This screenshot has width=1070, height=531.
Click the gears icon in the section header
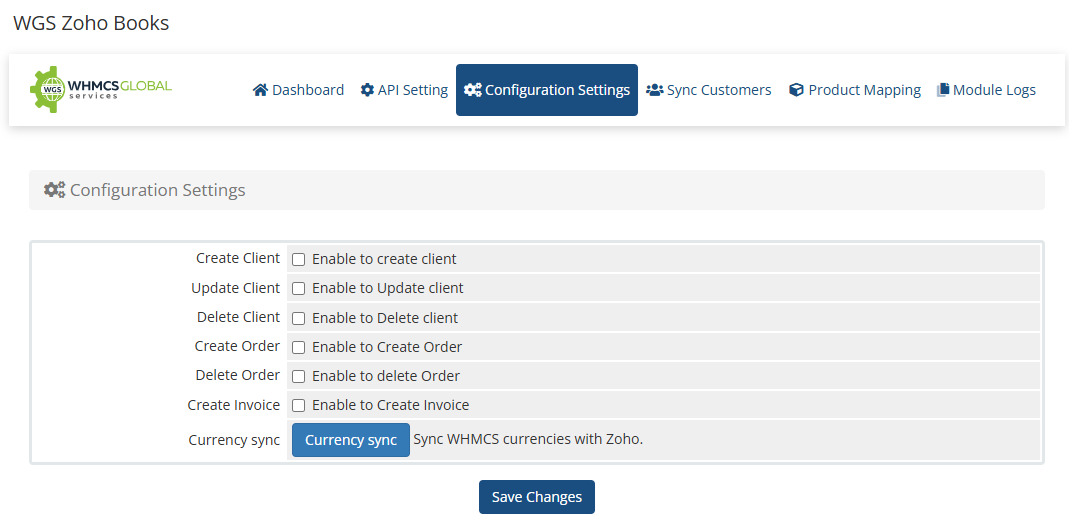tap(55, 190)
